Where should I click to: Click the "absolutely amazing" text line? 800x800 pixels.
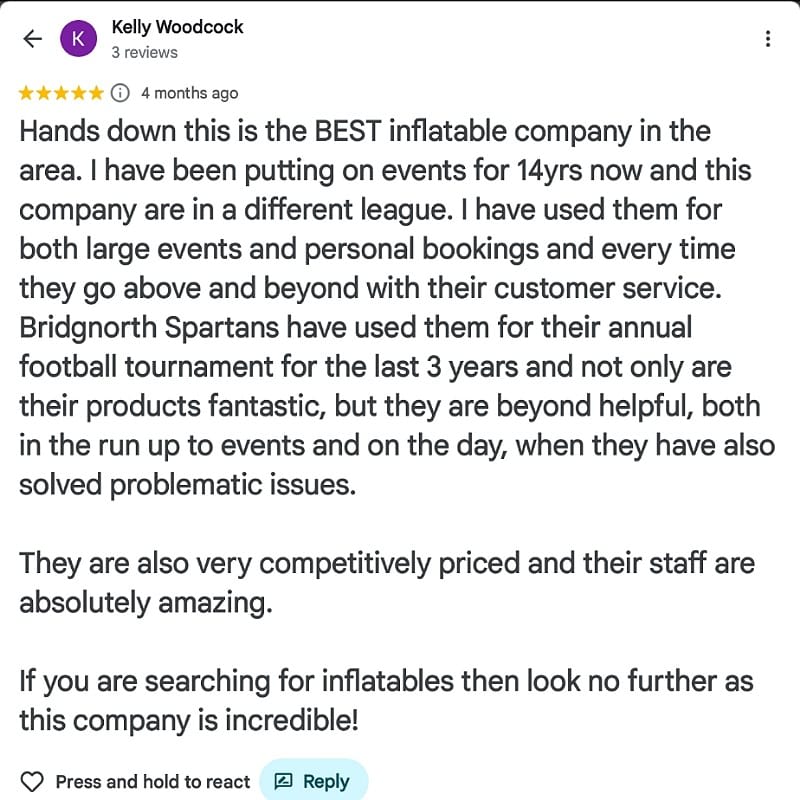pyautogui.click(x=145, y=601)
